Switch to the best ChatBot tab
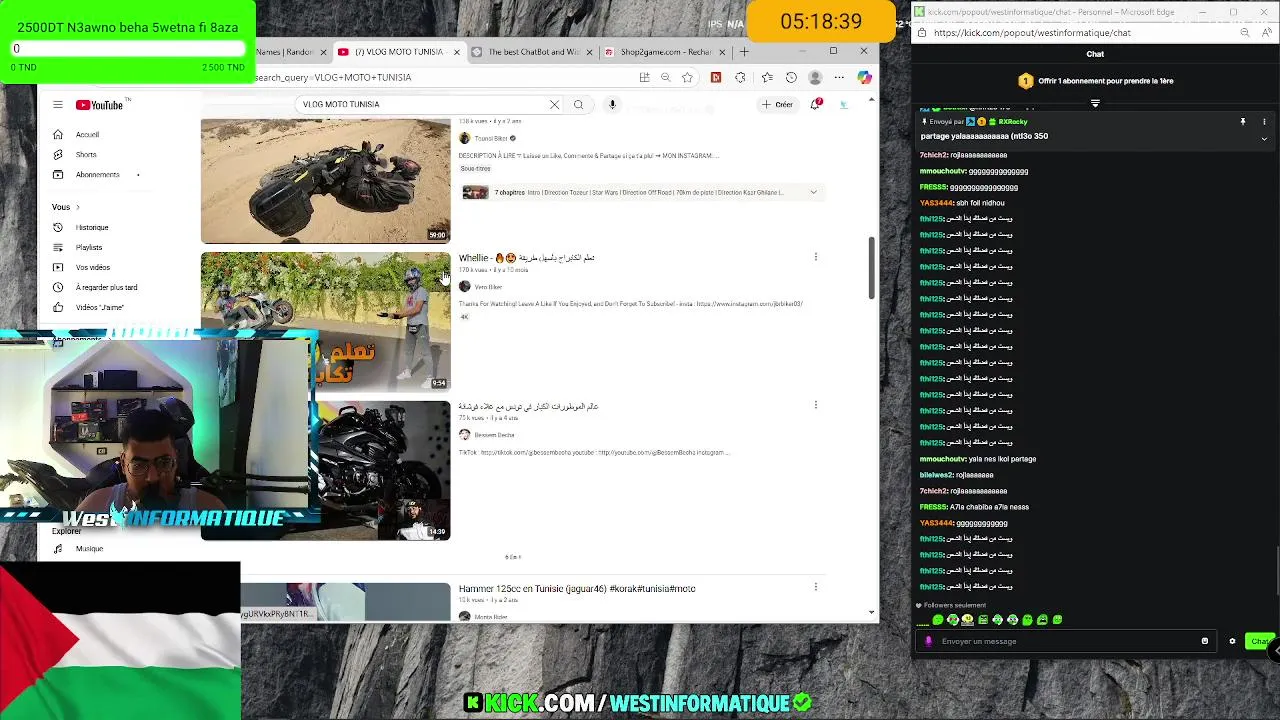1280x720 pixels. [532, 52]
